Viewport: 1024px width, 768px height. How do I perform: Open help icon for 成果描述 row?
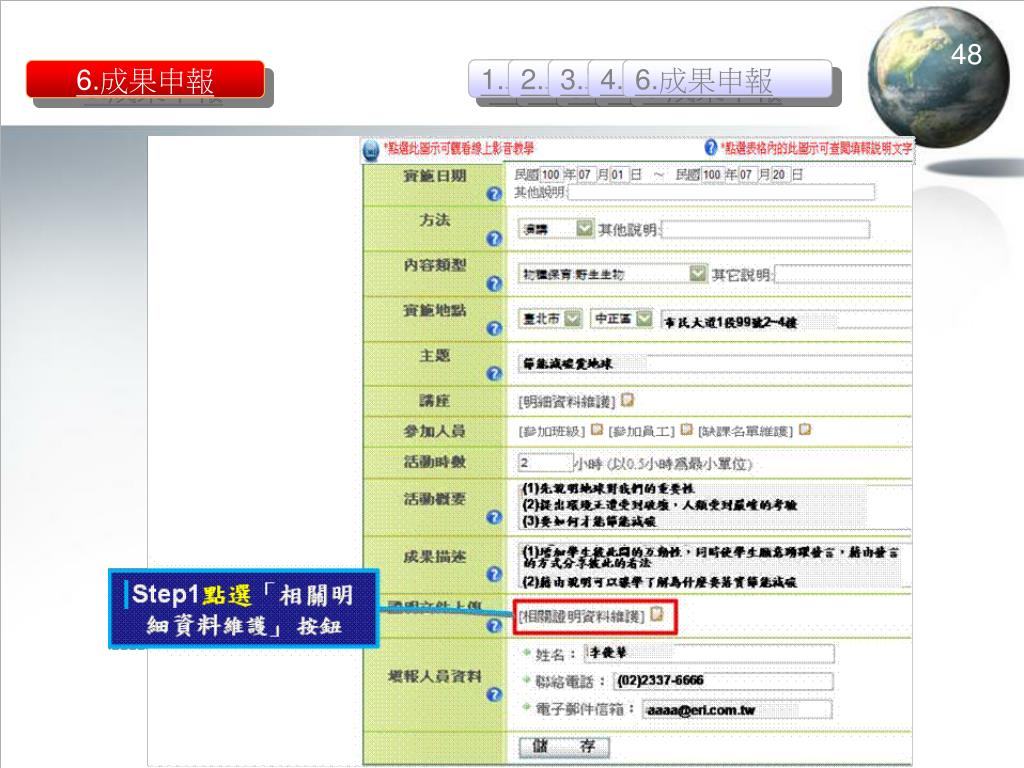[x=494, y=574]
